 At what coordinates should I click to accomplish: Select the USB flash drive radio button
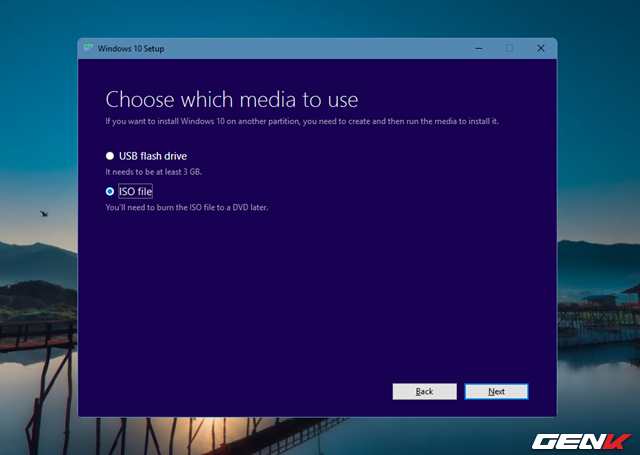coord(110,156)
